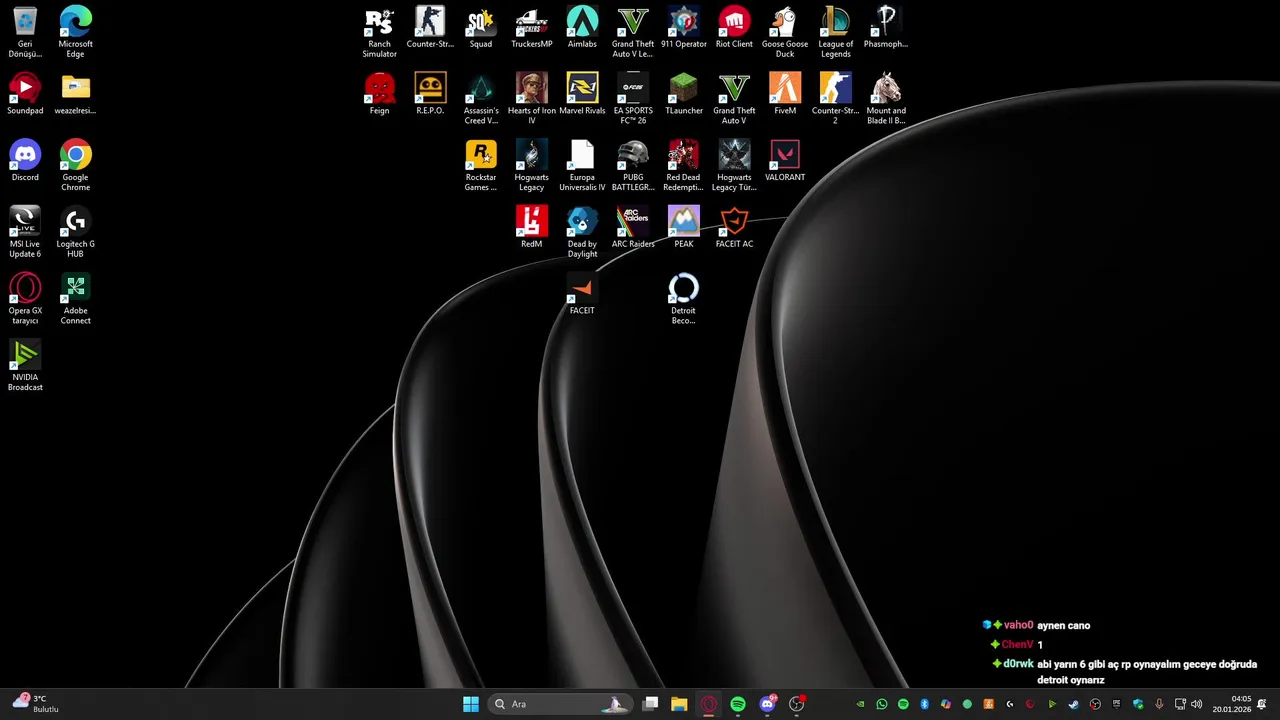Launch Microsoft Edge from the desktop
Image resolution: width=1280 pixels, height=720 pixels.
(76, 32)
